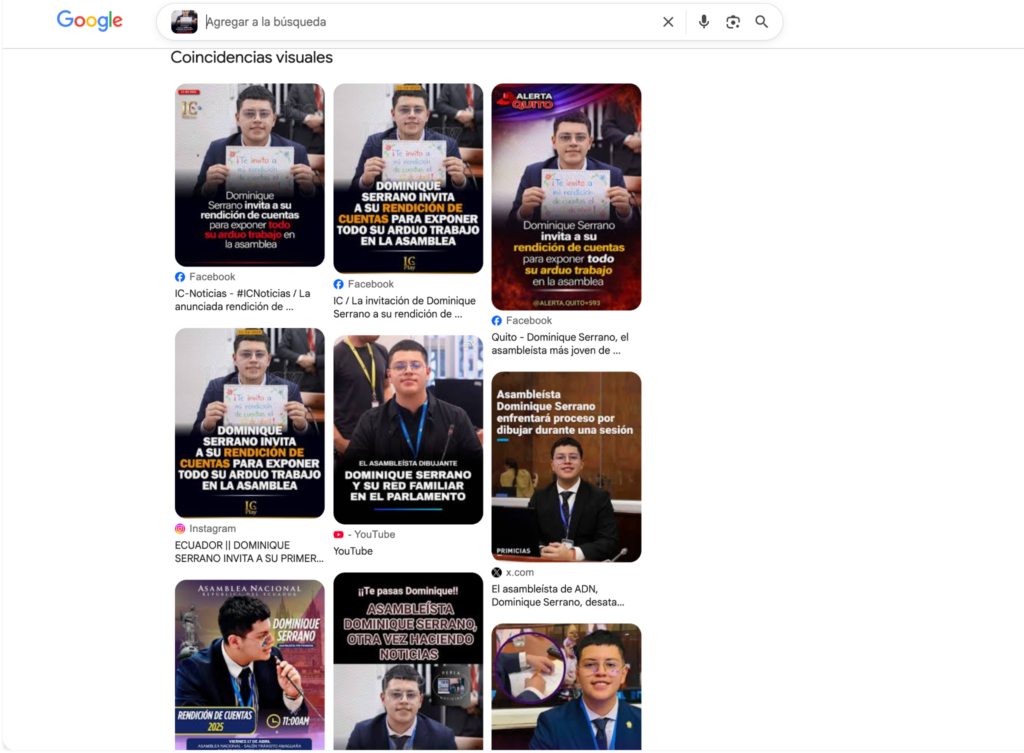
Task: Open 'El asambleísta de ADN' x.com result
Action: click(x=557, y=596)
